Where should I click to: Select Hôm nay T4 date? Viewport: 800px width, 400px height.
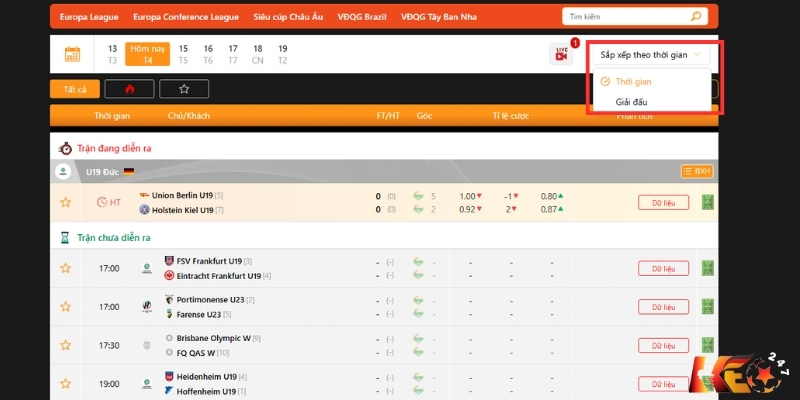point(147,54)
